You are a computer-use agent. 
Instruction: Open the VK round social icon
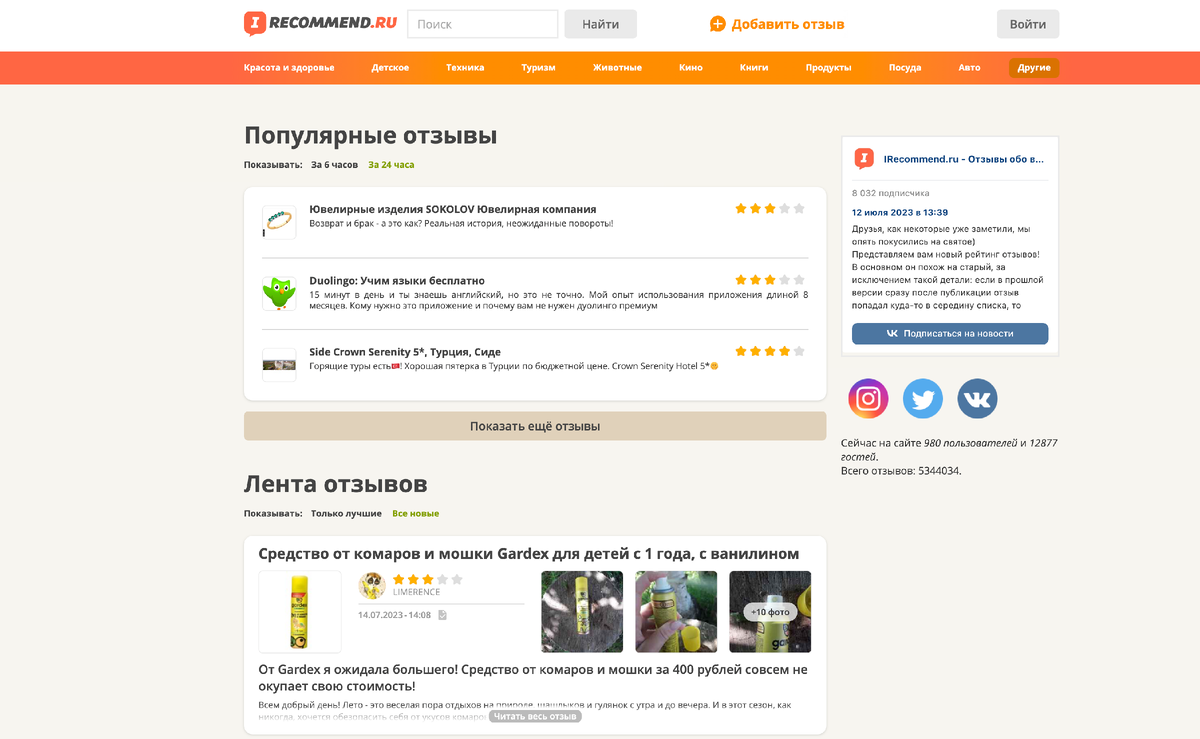[x=977, y=398]
